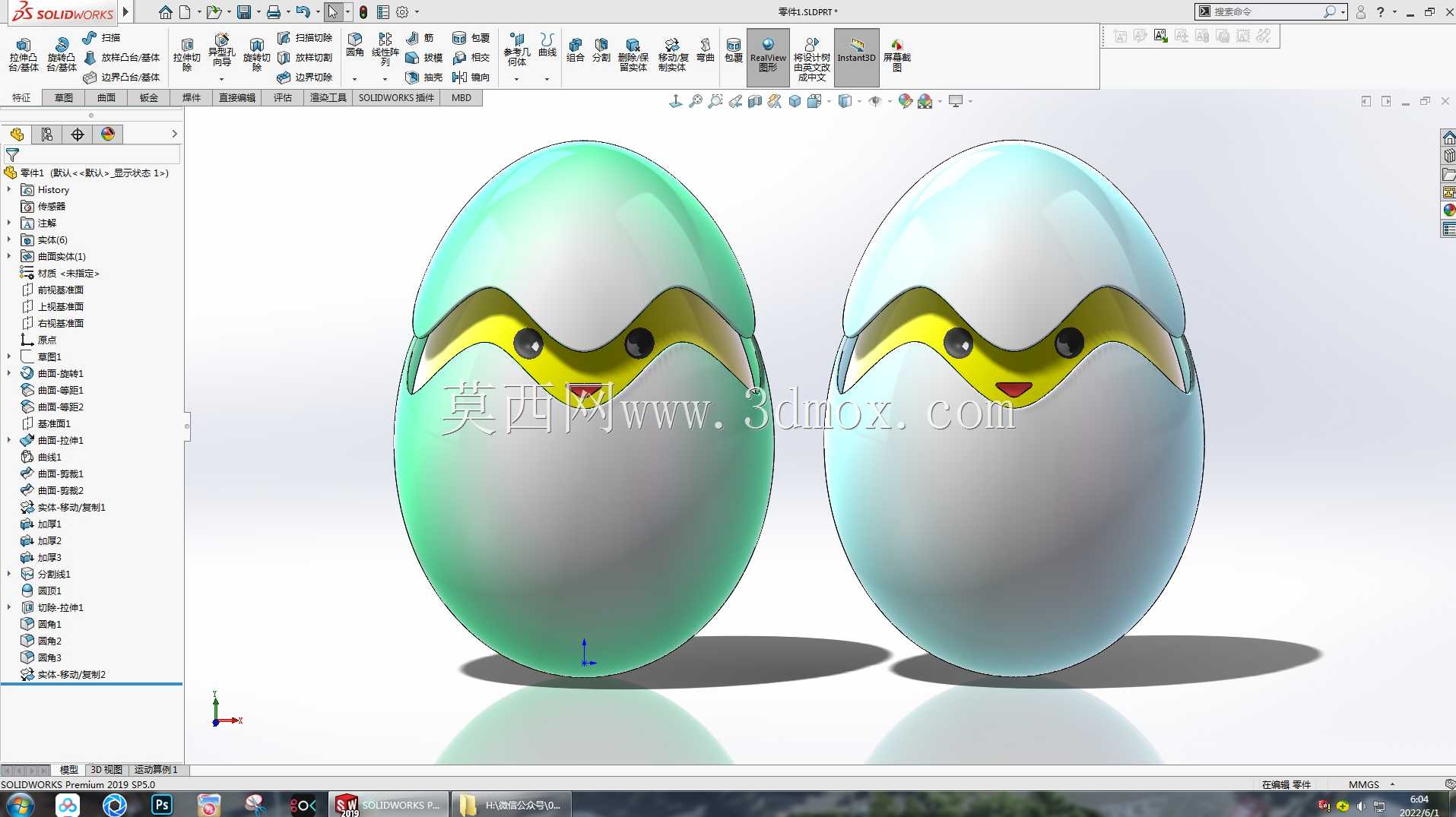Open the 草图 (Sketch) ribbon tab
1456x817 pixels.
pyautogui.click(x=64, y=97)
